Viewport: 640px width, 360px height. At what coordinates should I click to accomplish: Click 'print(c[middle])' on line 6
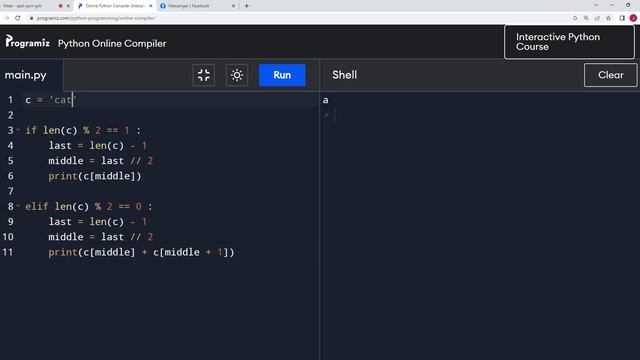(x=95, y=176)
